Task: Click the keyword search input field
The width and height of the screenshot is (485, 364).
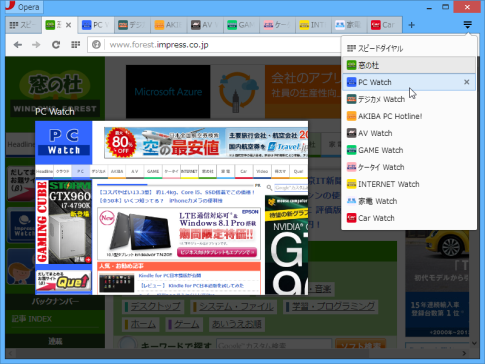Action: click(x=274, y=345)
